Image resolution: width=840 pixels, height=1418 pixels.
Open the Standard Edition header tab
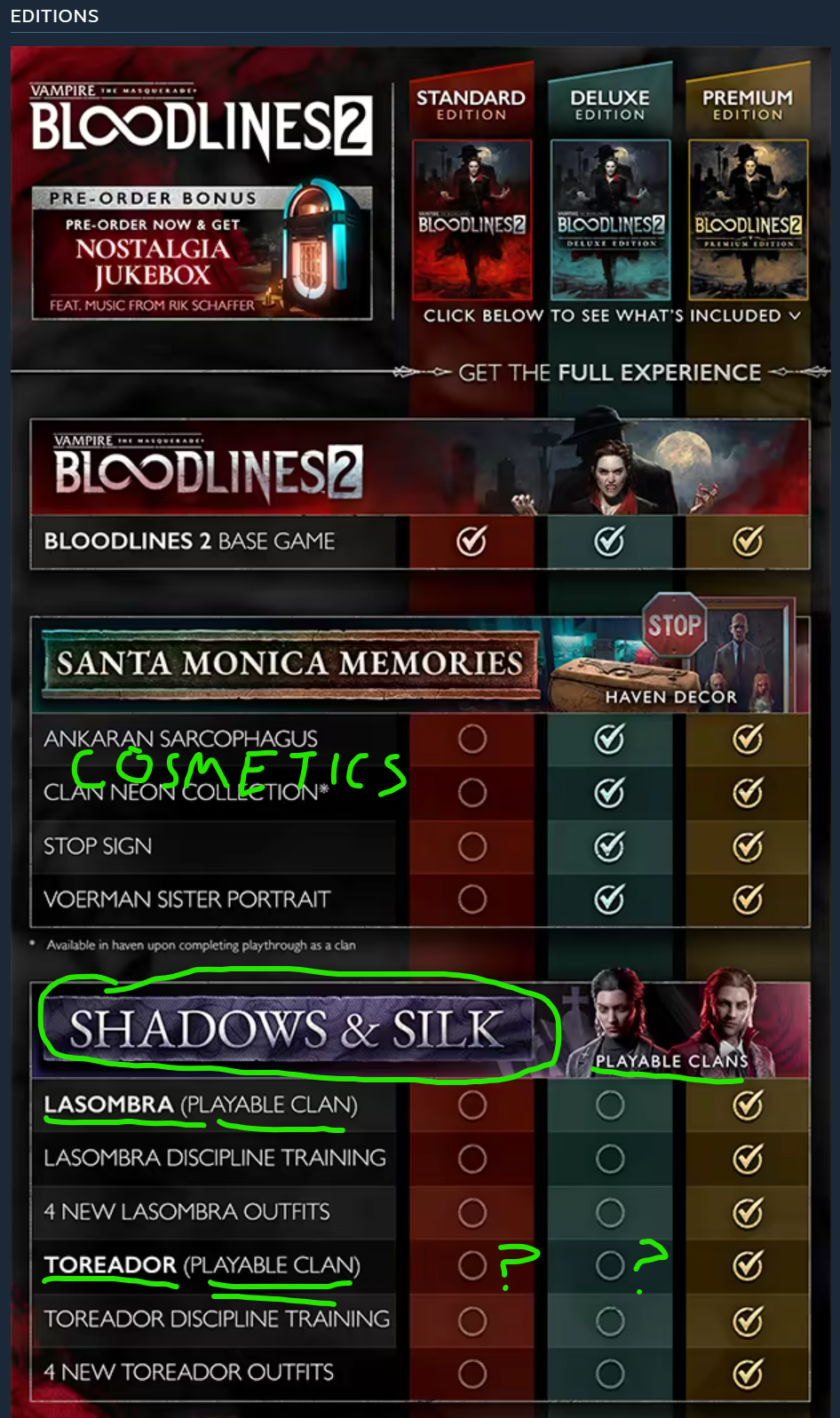(471, 104)
